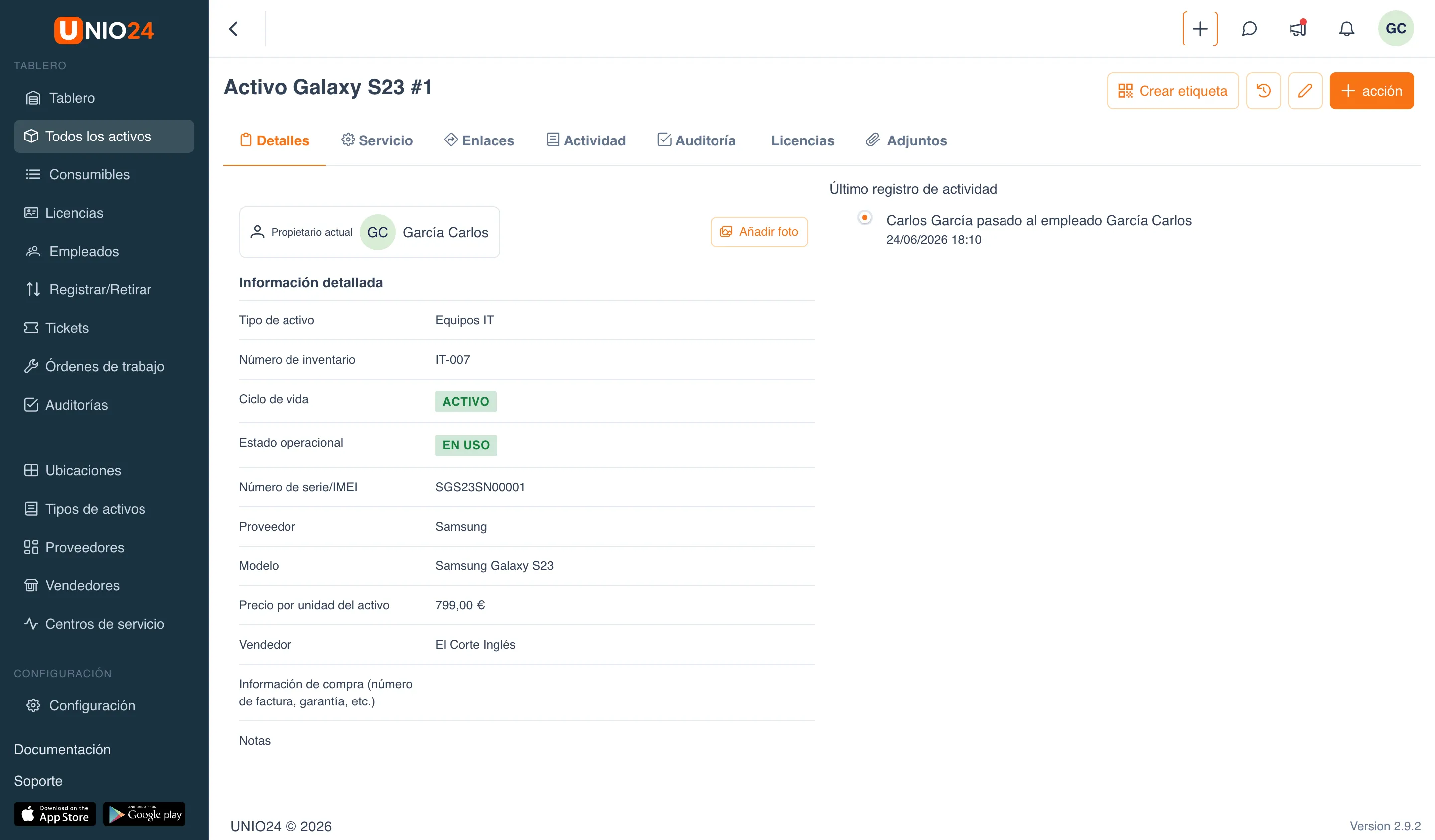1435x840 pixels.
Task: Click the asset type value Equipos IT
Action: point(465,321)
